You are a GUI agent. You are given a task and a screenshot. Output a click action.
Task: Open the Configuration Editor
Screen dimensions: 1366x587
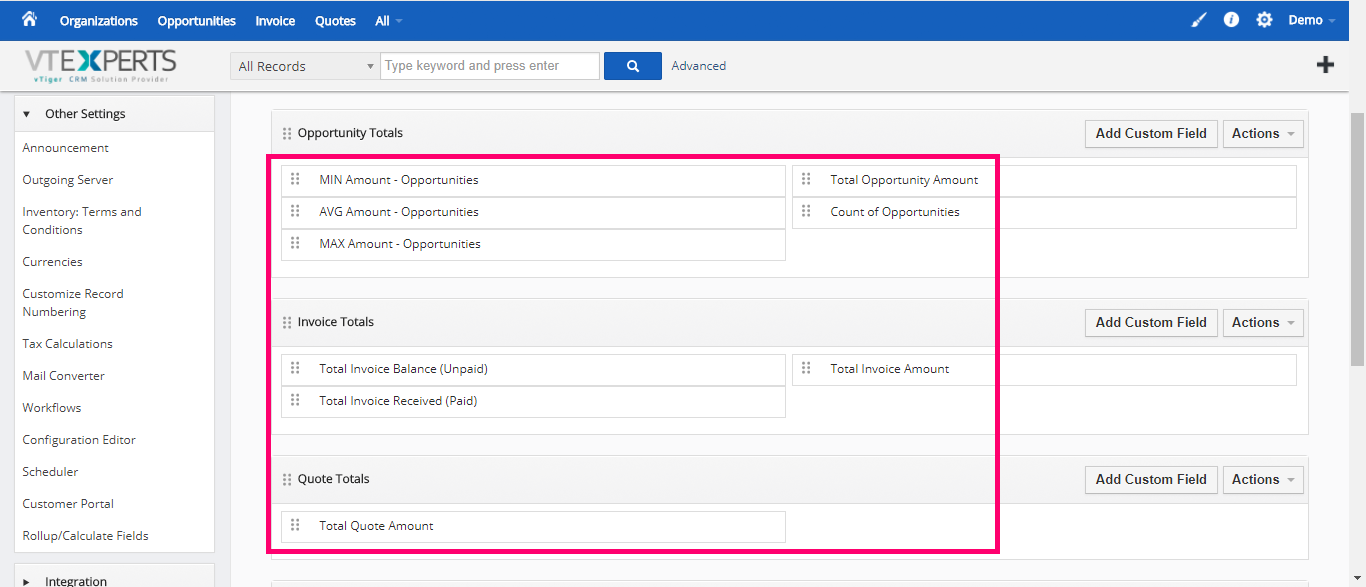pyautogui.click(x=79, y=440)
